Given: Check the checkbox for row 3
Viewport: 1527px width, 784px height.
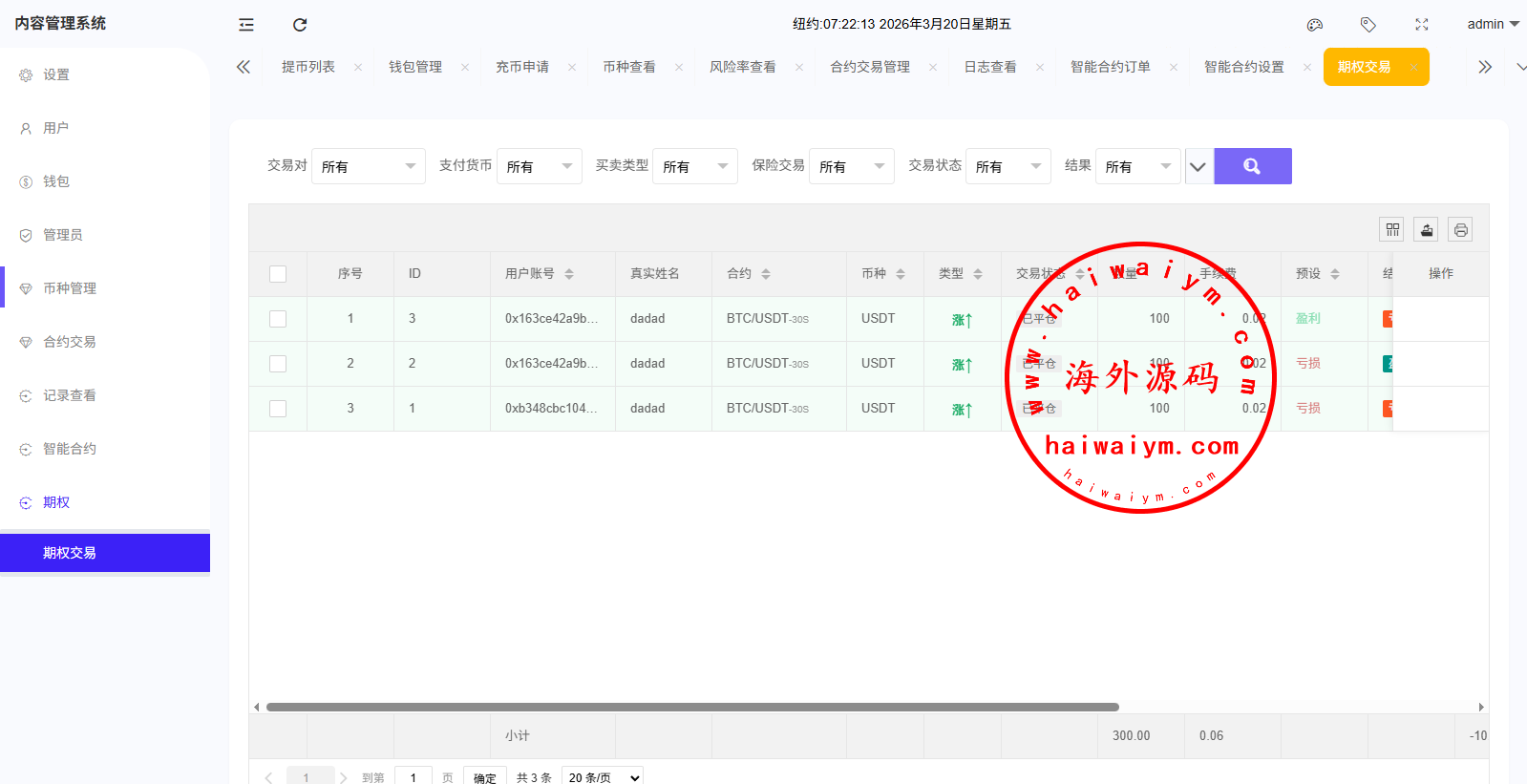Looking at the screenshot, I should point(278,409).
